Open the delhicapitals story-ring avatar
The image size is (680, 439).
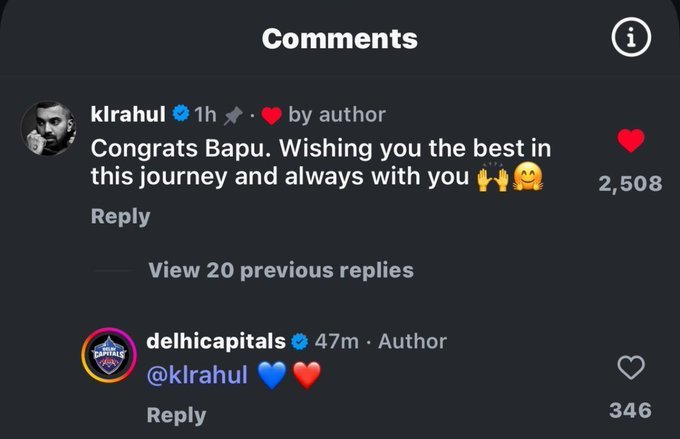click(109, 355)
